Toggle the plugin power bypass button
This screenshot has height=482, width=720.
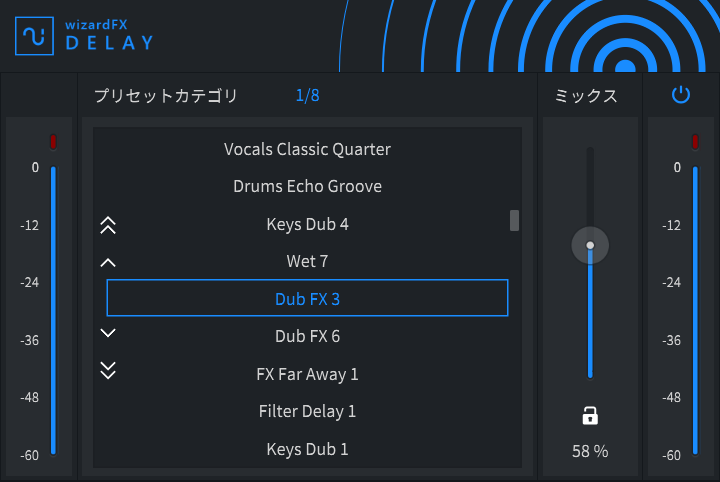[681, 95]
